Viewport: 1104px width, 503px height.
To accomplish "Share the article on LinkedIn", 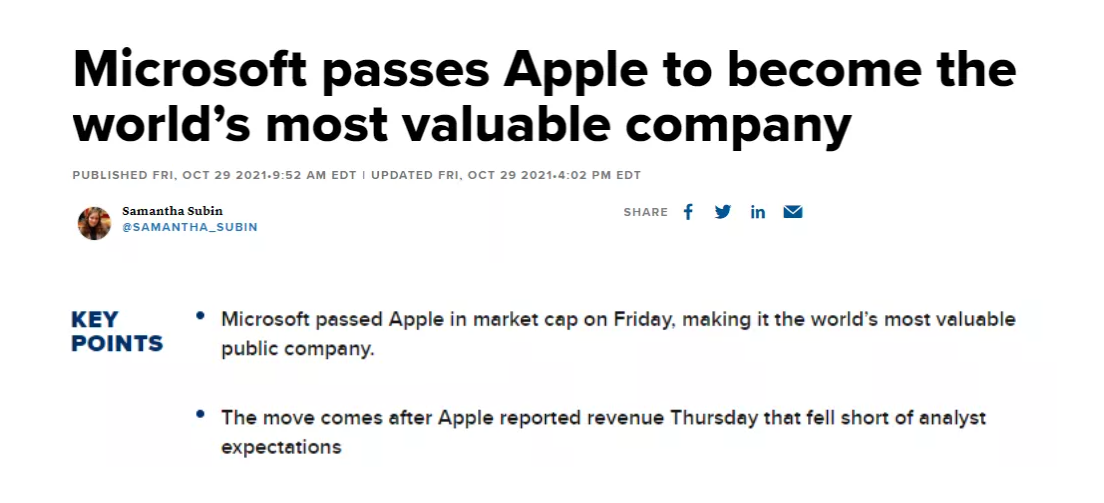I will [x=758, y=212].
